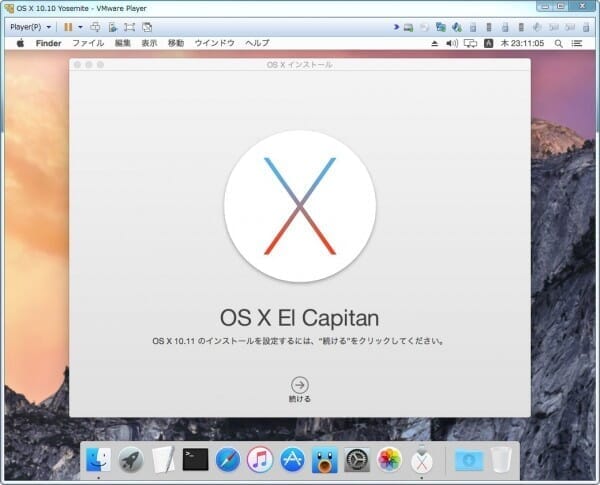Screen dimensions: 600x485
Task: Expand the arrow beside VMware pause button
Action: [80, 27]
